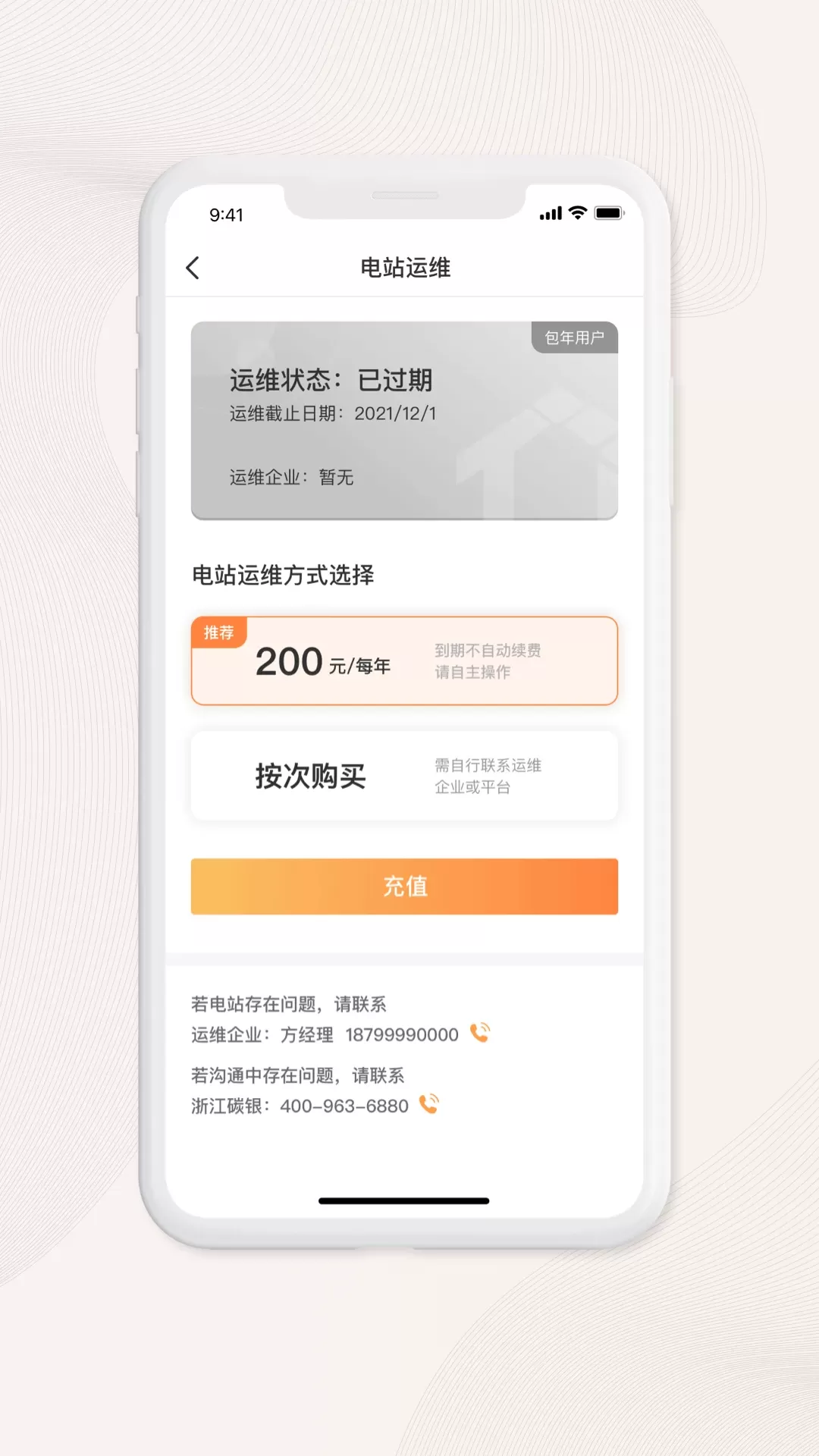Tap the cellular signal icon

coord(551,214)
